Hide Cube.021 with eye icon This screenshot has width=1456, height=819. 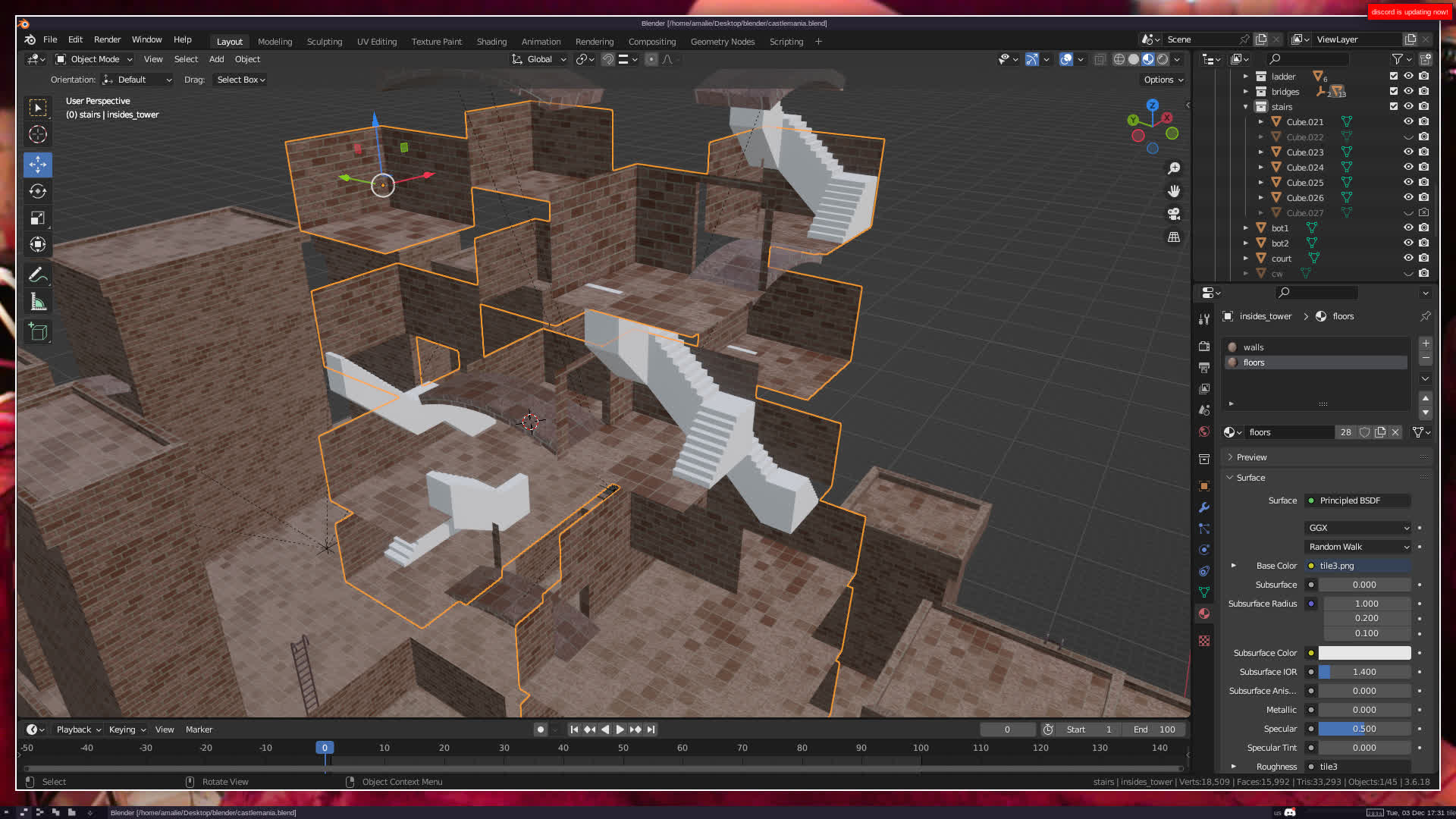tap(1408, 121)
